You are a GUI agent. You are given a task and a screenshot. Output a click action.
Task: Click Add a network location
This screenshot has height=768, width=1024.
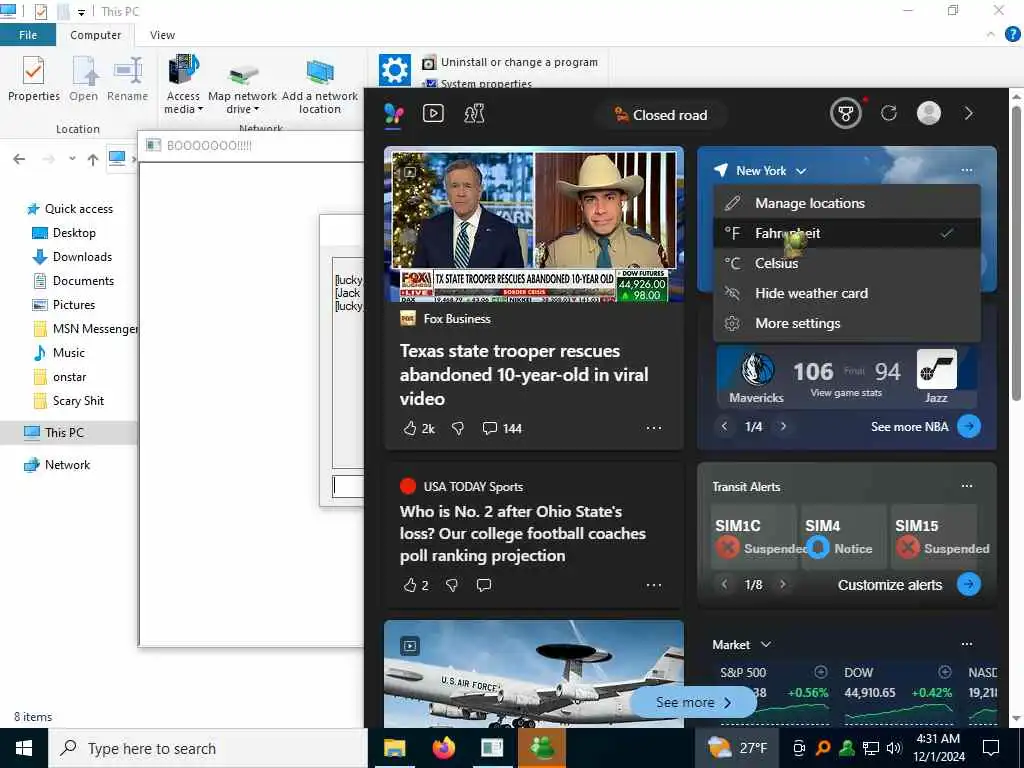click(x=320, y=86)
